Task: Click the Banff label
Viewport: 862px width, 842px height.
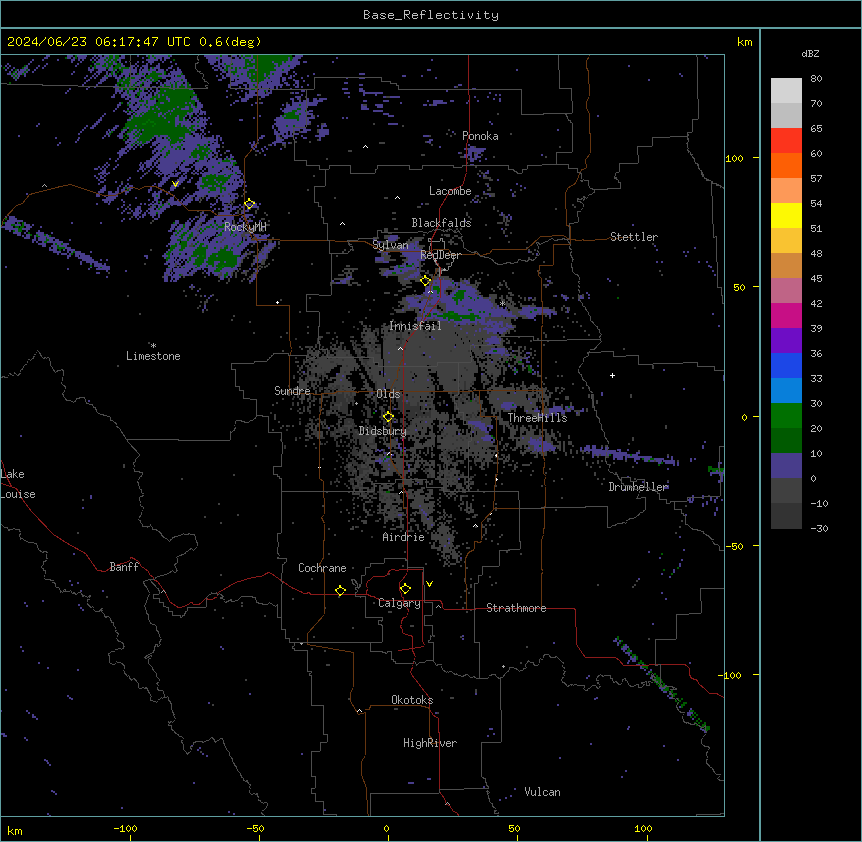Action: pos(124,567)
